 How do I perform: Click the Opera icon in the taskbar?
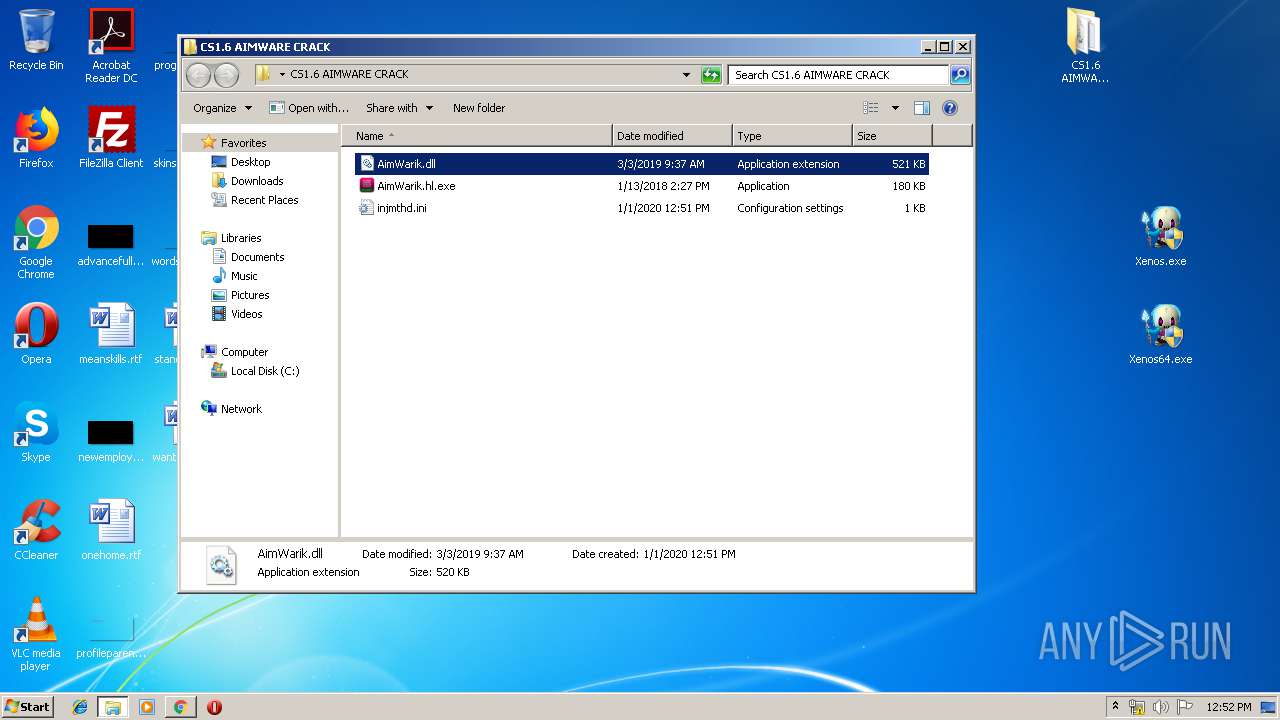[x=214, y=707]
